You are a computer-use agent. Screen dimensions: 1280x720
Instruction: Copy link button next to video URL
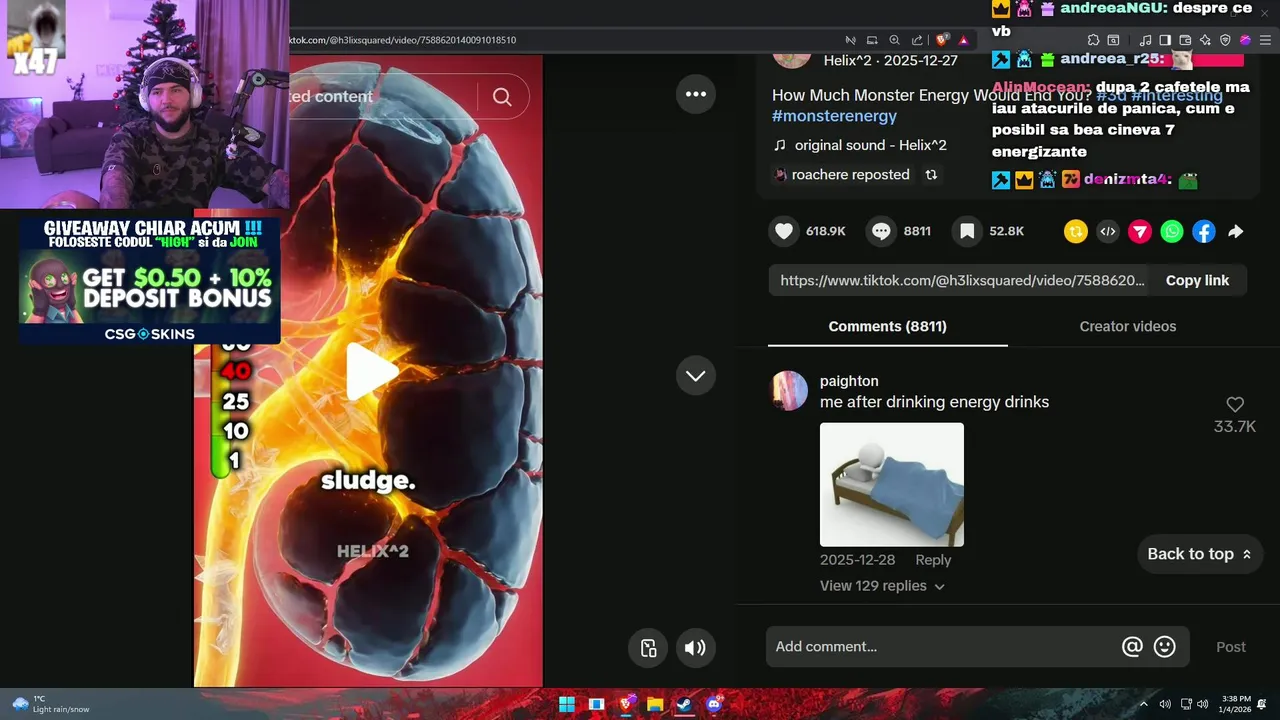(1197, 281)
